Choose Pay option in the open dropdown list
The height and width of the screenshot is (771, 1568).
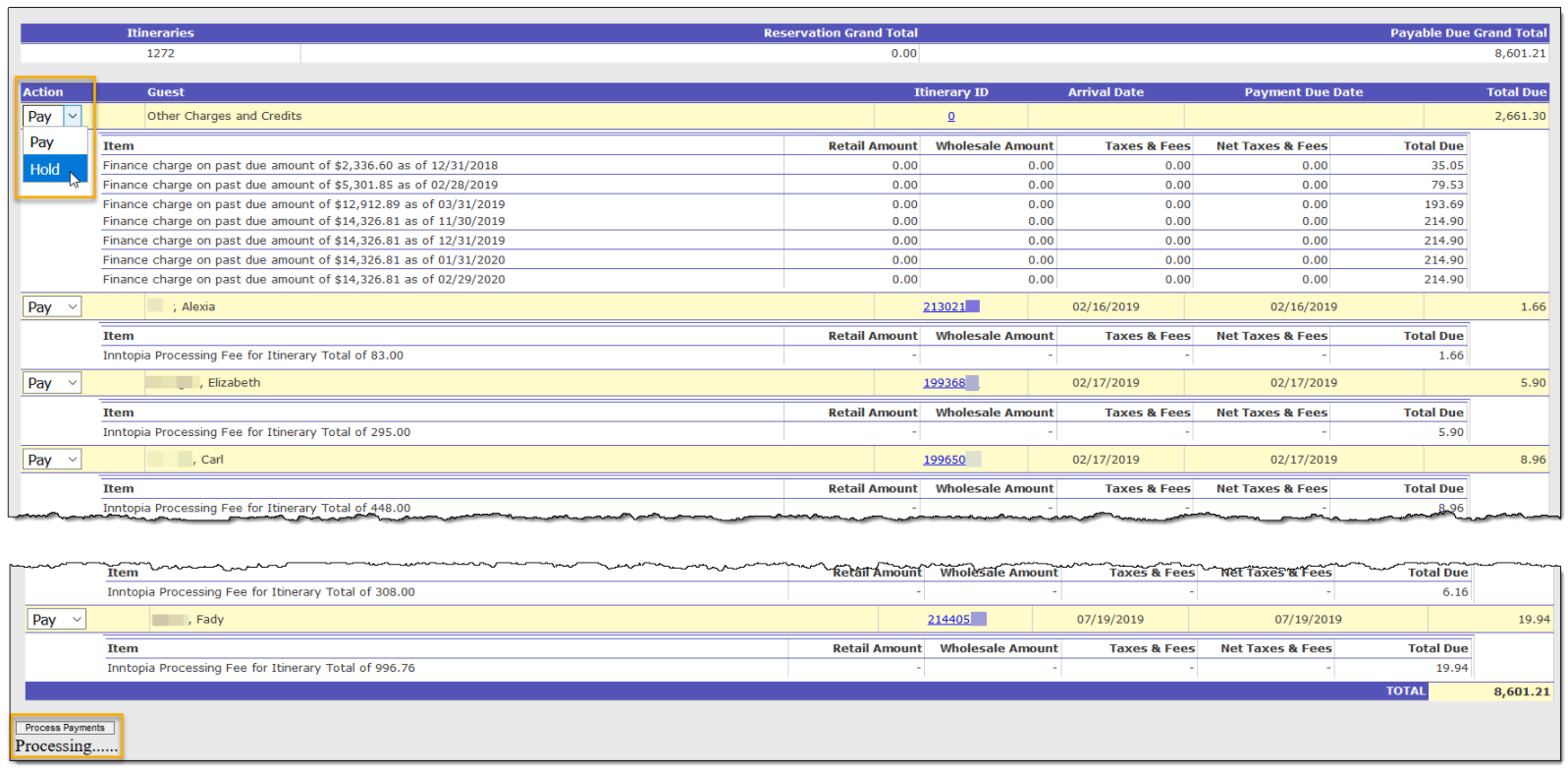point(42,142)
